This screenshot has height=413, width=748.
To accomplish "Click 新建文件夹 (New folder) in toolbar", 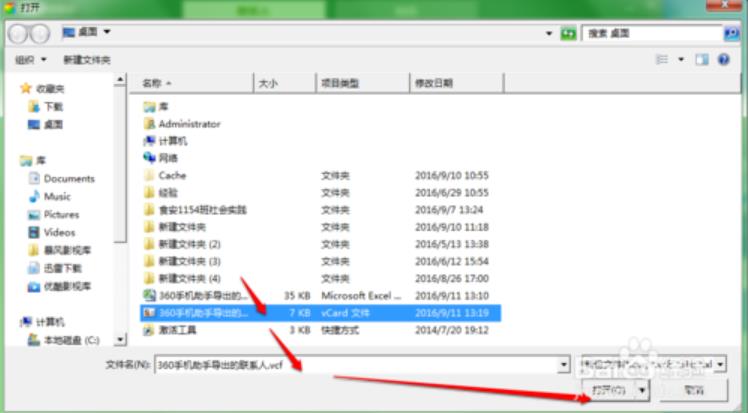I will tap(87, 60).
